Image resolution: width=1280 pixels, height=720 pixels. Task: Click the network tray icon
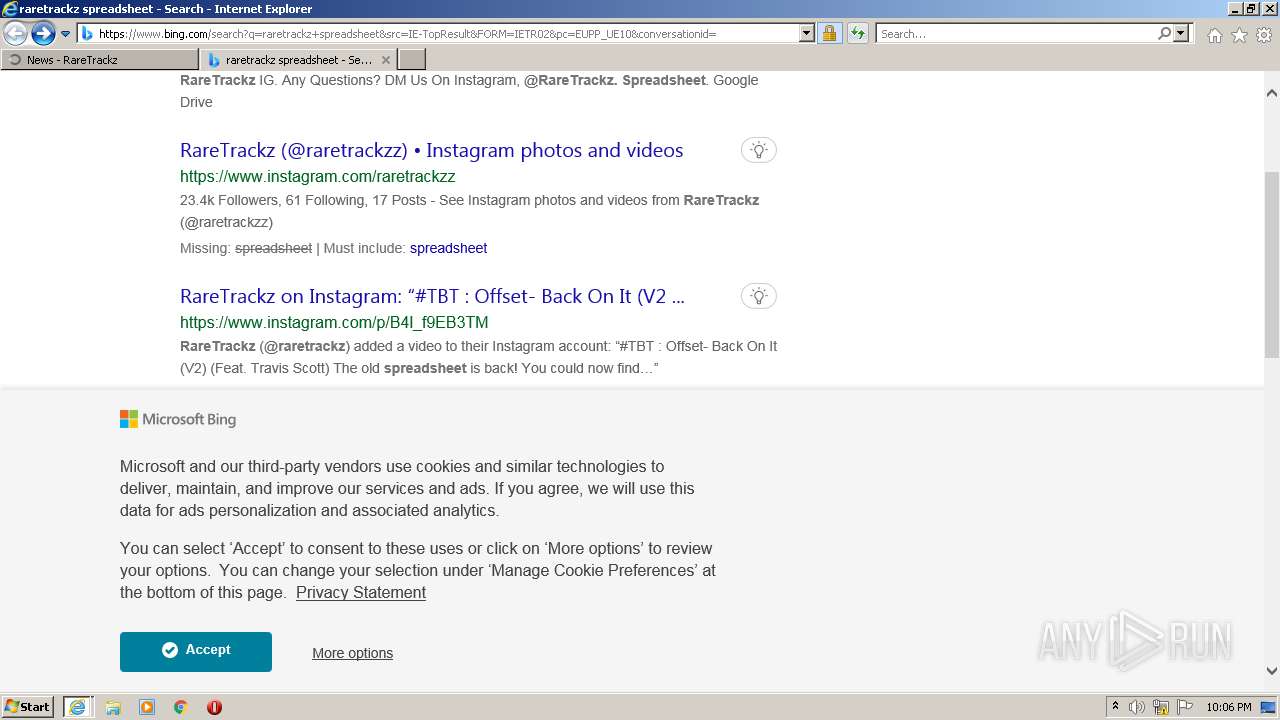[1161, 707]
